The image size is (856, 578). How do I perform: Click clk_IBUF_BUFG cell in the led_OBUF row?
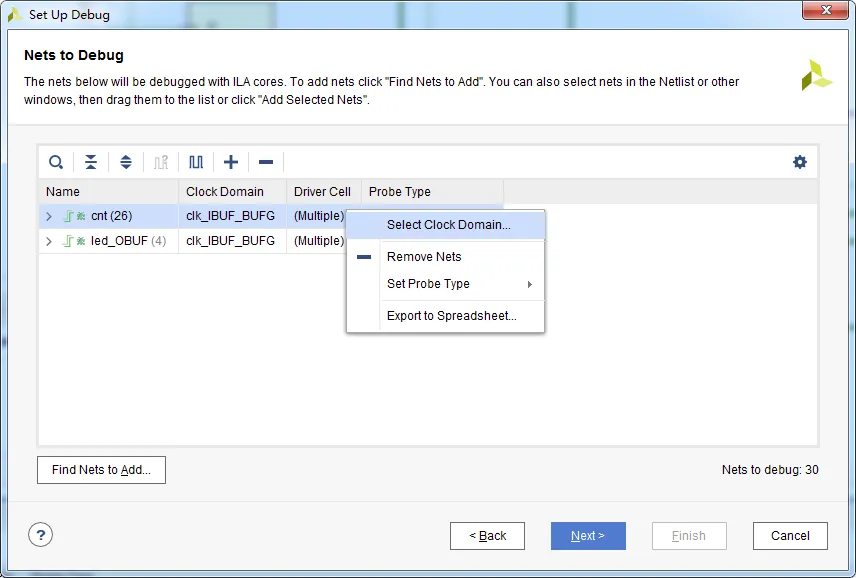point(230,241)
